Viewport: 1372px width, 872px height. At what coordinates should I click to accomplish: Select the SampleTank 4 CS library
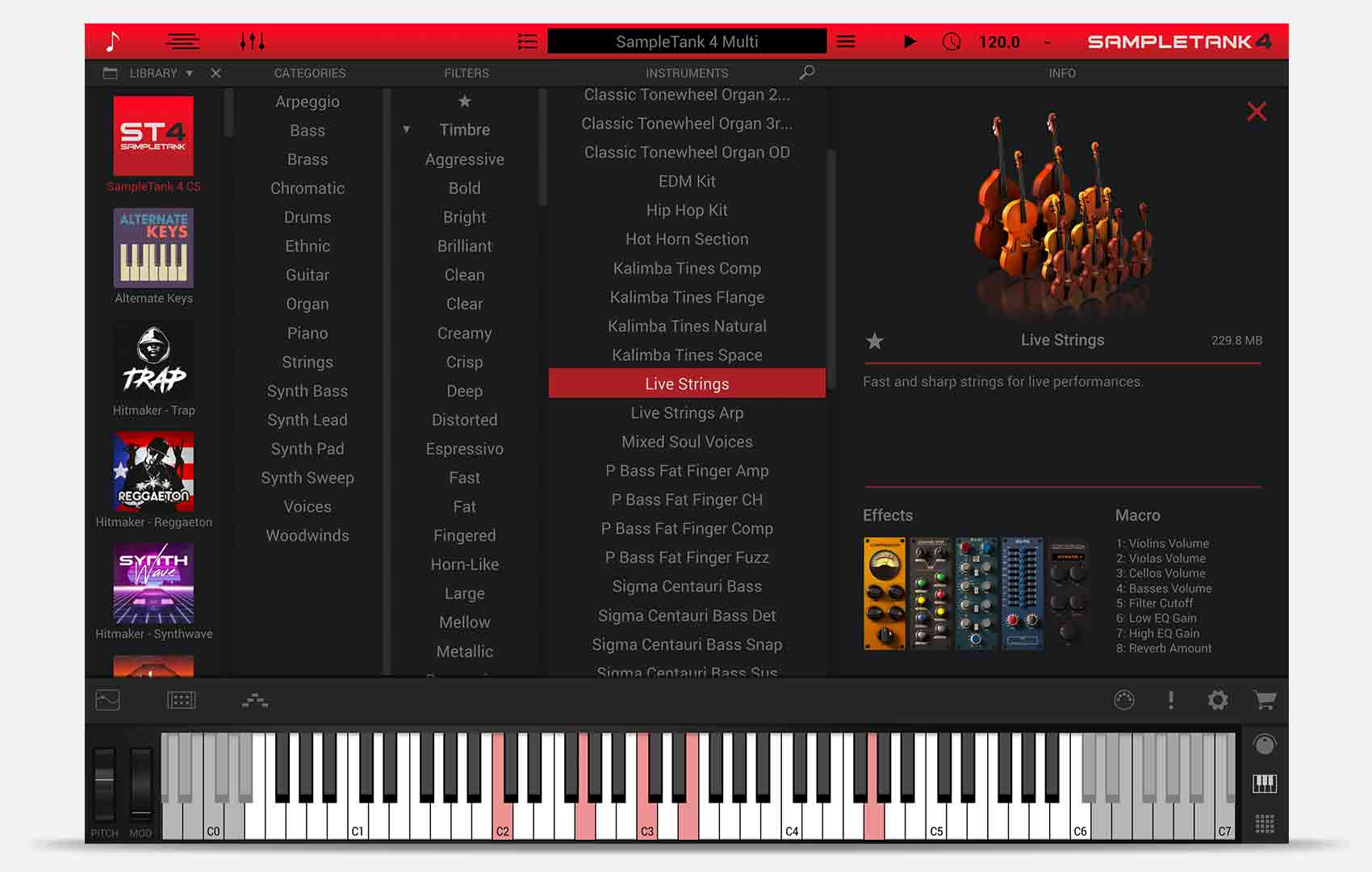point(153,145)
